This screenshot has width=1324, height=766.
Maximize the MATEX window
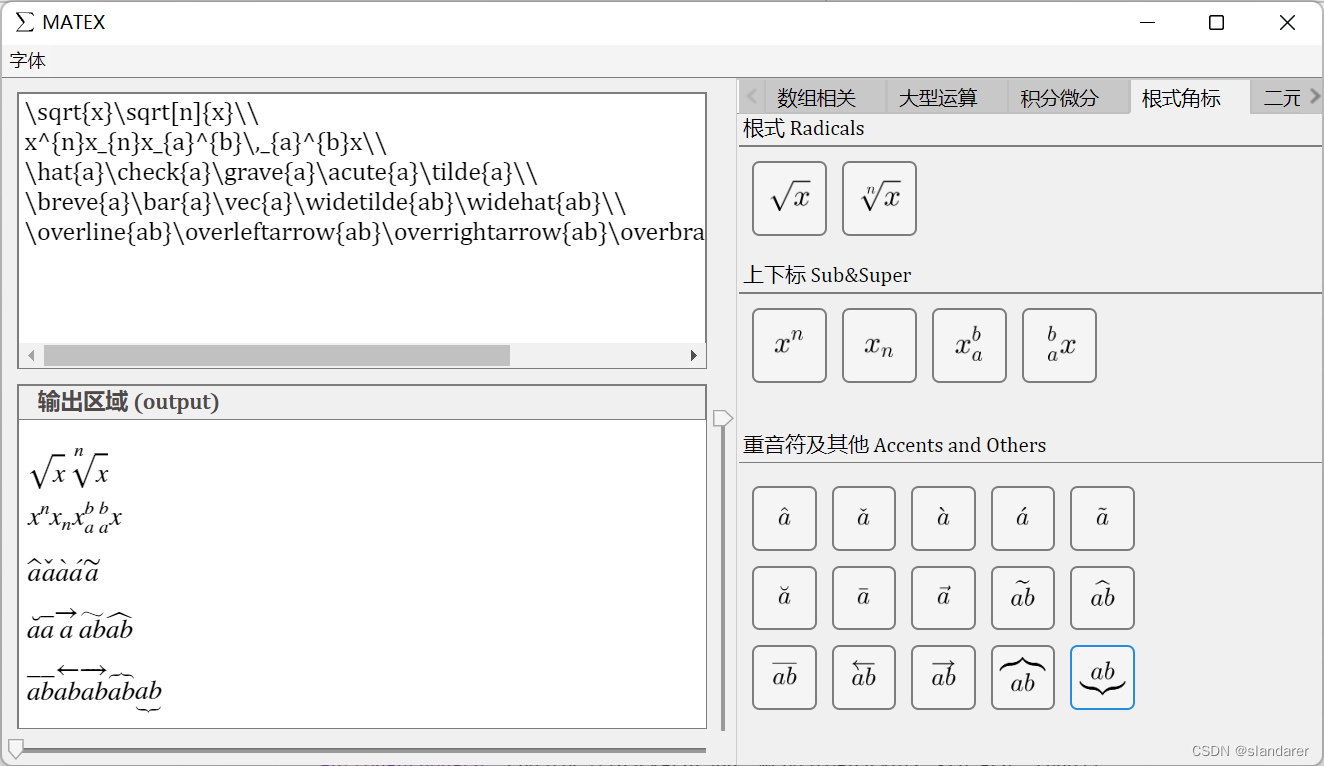(1216, 22)
